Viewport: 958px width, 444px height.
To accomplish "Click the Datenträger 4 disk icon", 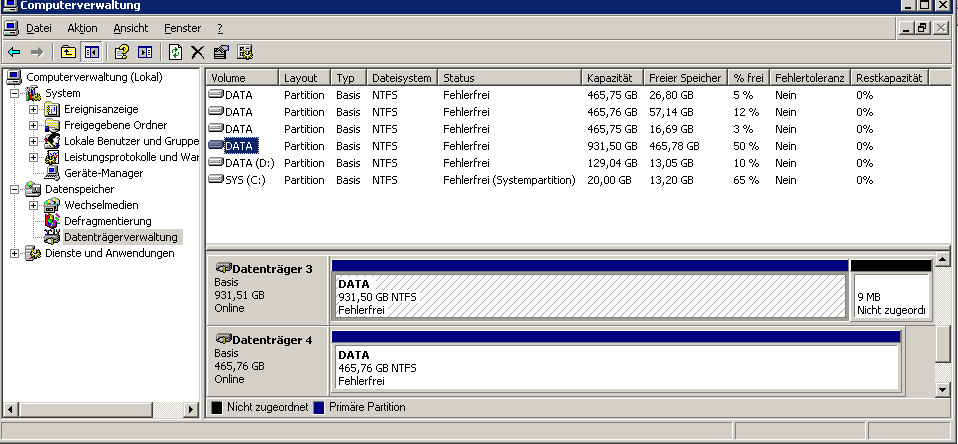I will point(224,340).
